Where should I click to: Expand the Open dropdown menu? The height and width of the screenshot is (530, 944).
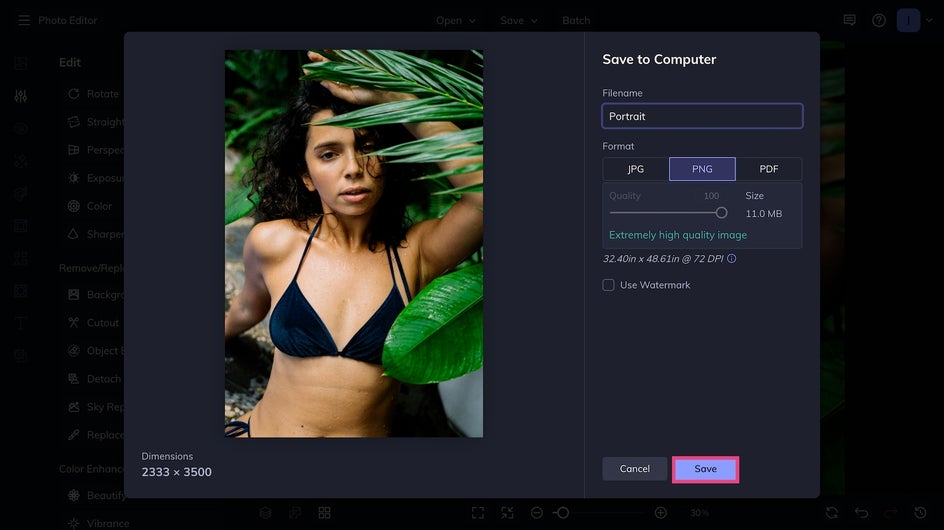point(456,20)
